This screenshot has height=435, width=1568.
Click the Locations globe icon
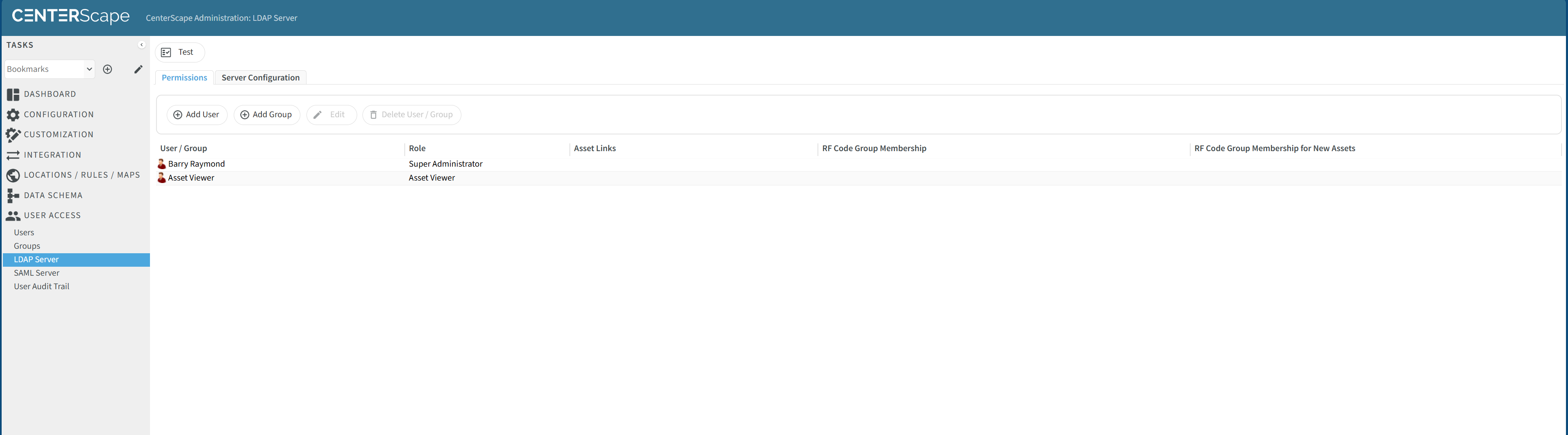pyautogui.click(x=13, y=175)
